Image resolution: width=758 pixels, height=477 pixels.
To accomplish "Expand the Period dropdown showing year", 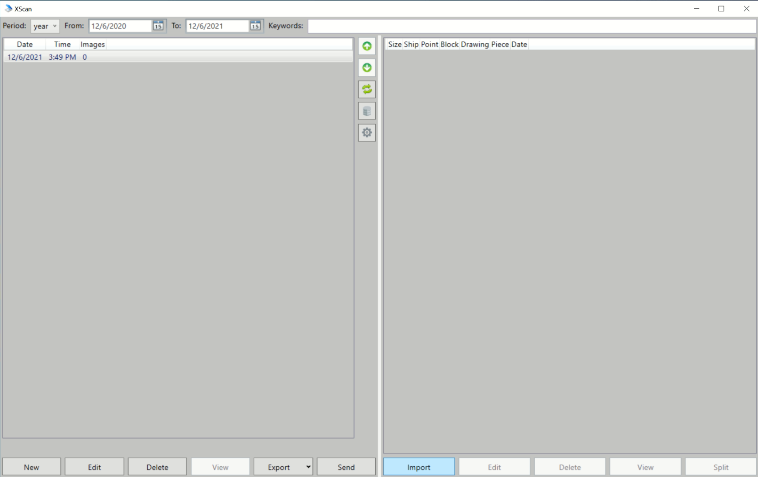I will [x=45, y=26].
